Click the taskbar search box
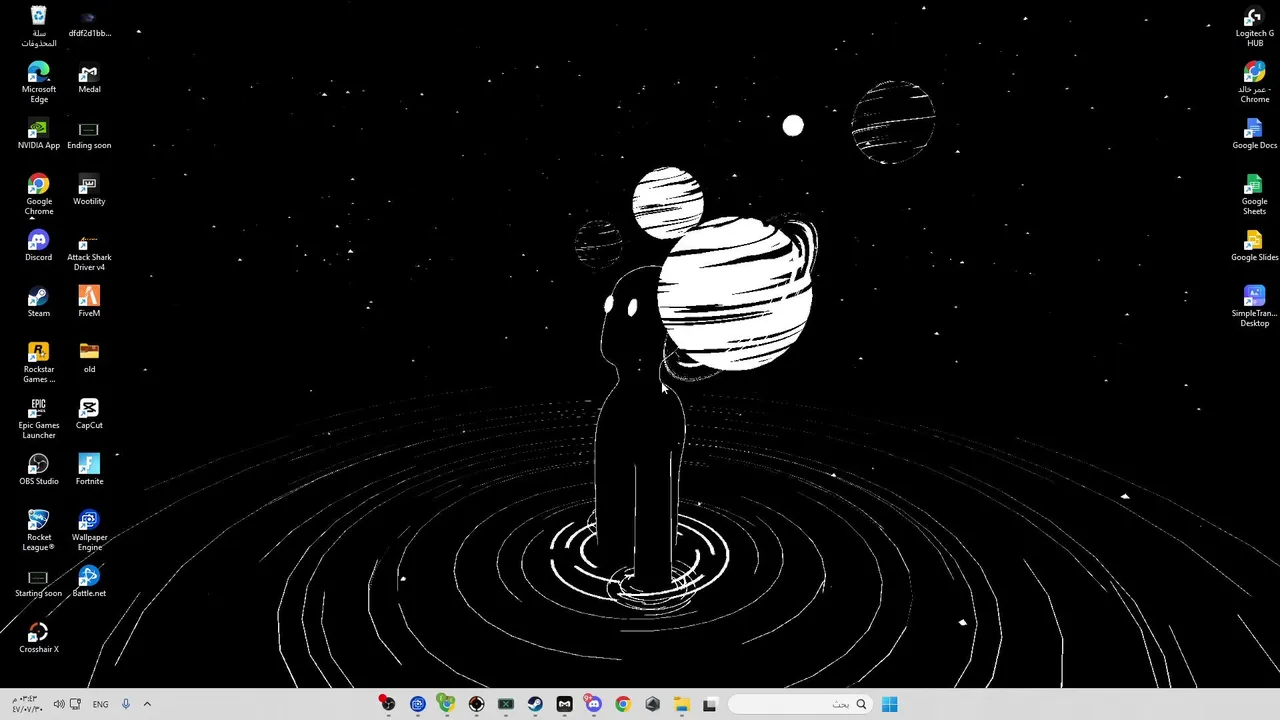1280x720 pixels. 800,704
